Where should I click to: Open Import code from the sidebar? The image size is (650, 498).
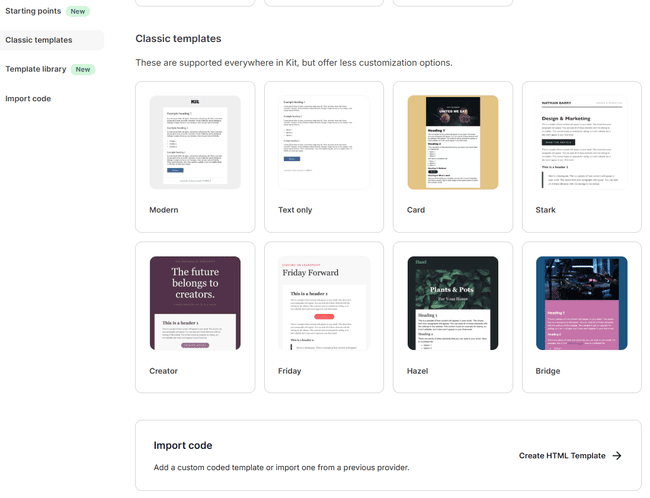(28, 98)
